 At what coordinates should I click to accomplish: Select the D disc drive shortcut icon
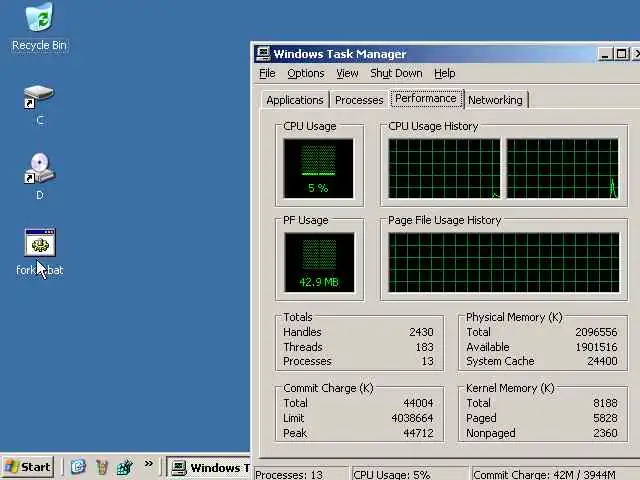[x=39, y=176]
